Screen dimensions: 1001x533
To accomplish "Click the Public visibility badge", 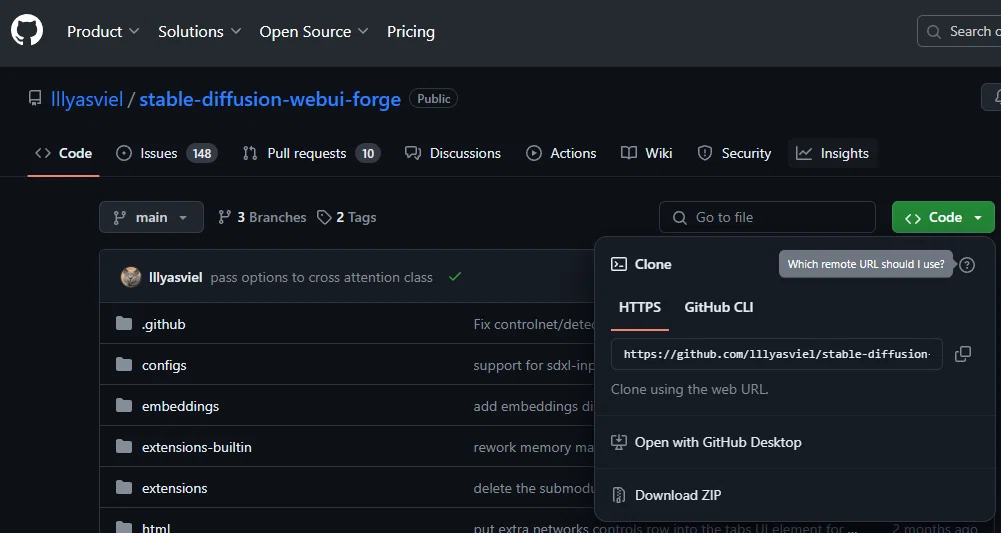I will [433, 98].
